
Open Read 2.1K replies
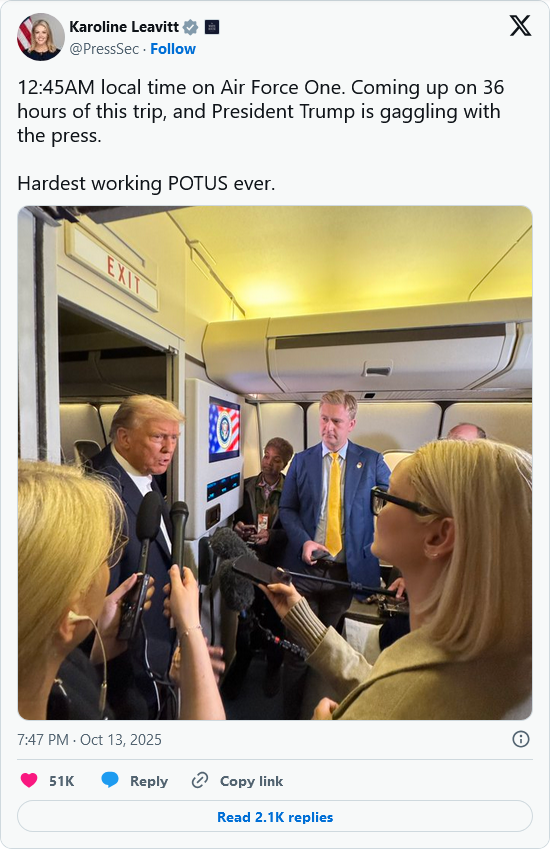click(275, 817)
